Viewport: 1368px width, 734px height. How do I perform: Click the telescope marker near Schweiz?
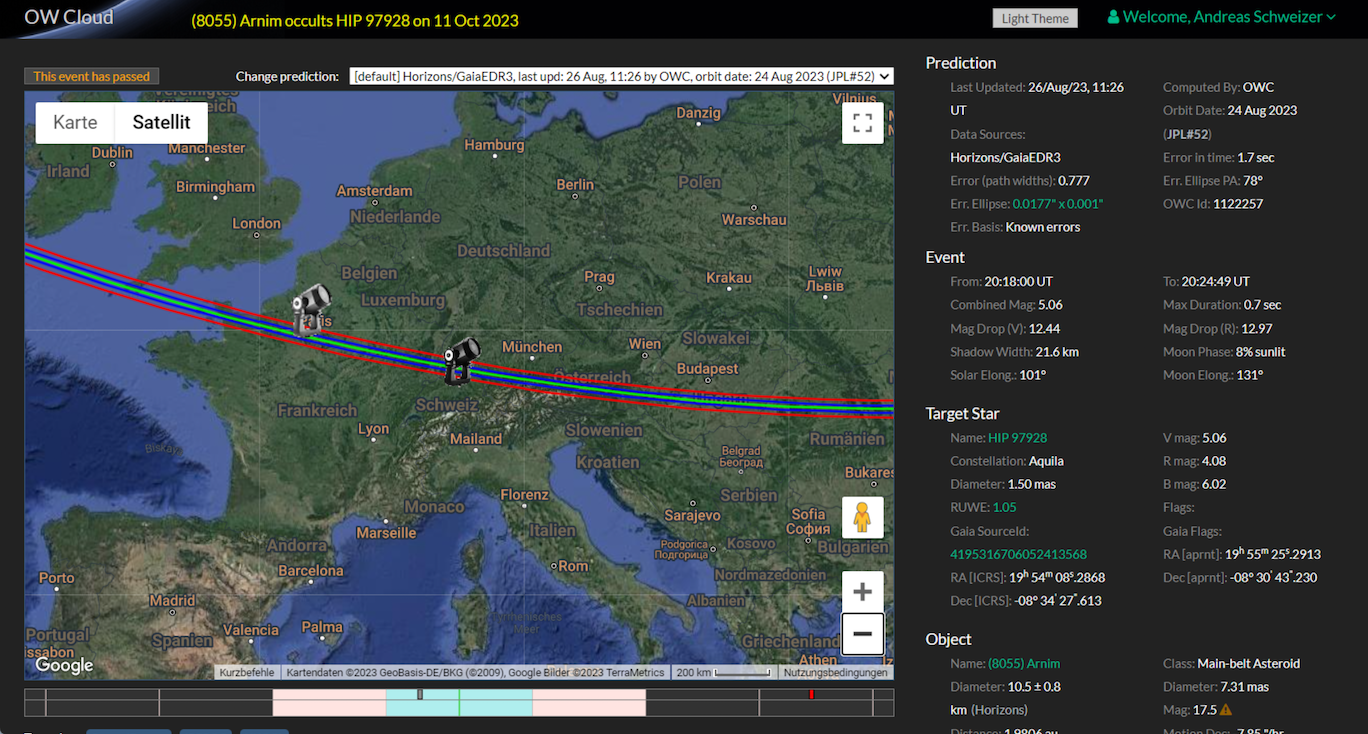coord(461,360)
